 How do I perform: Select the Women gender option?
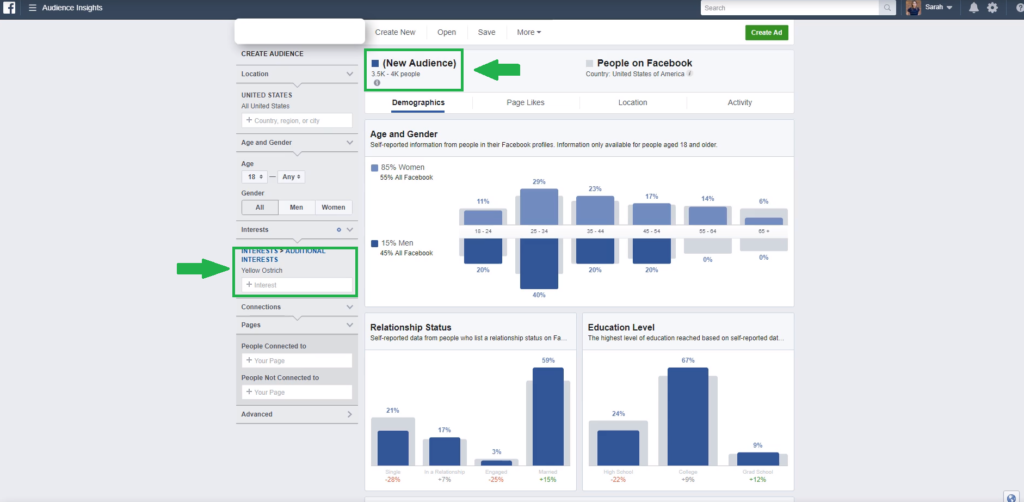[x=333, y=208]
